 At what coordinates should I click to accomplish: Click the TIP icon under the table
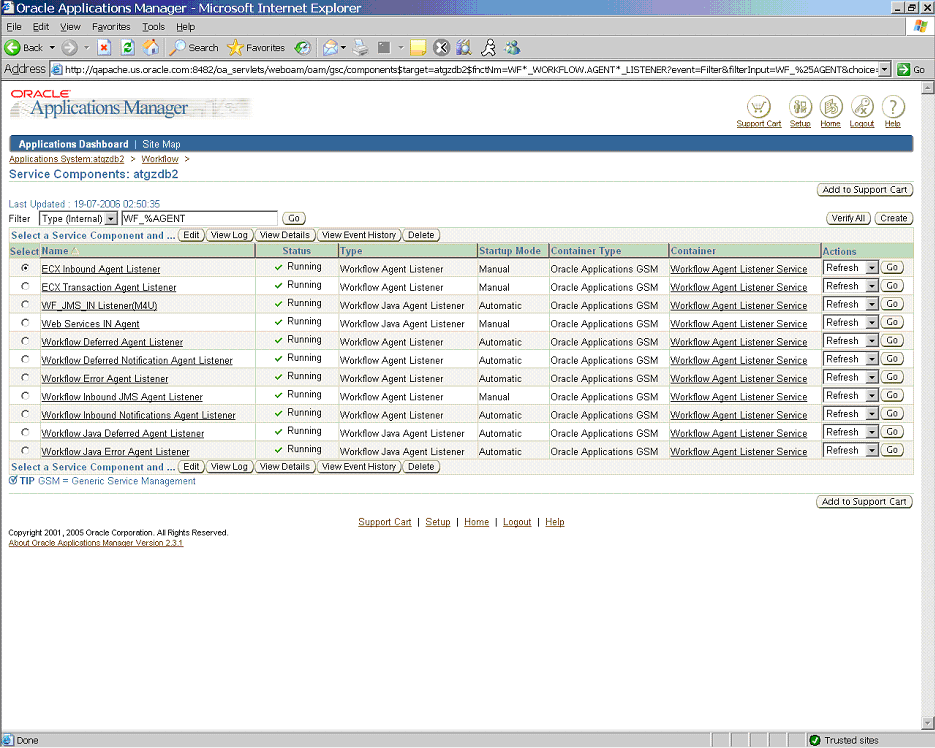tap(13, 481)
